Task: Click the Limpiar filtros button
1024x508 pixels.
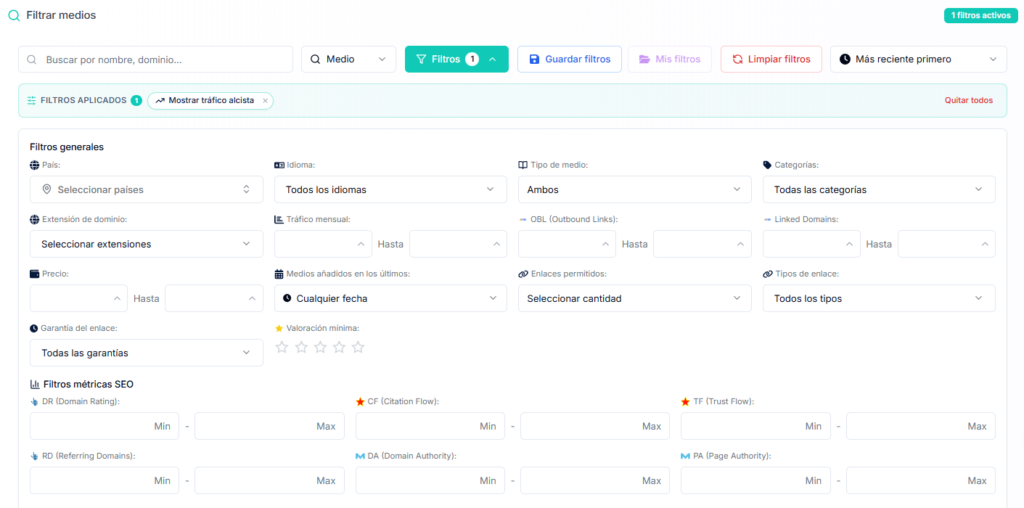Action: 771,59
